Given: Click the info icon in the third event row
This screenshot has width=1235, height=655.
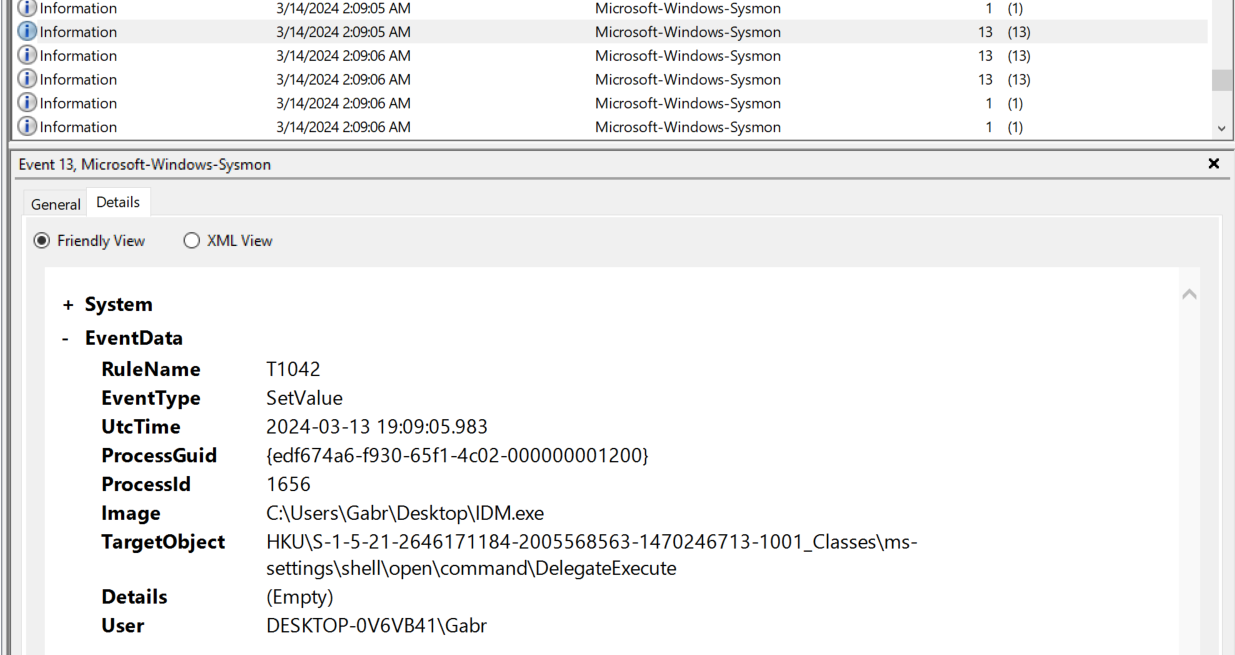Looking at the screenshot, I should point(27,56).
